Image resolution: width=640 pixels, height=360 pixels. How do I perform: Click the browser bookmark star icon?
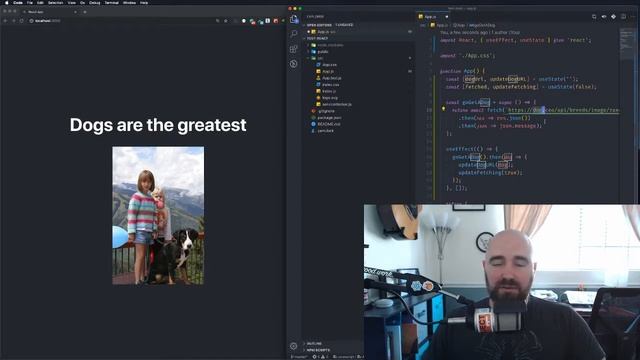coord(226,21)
